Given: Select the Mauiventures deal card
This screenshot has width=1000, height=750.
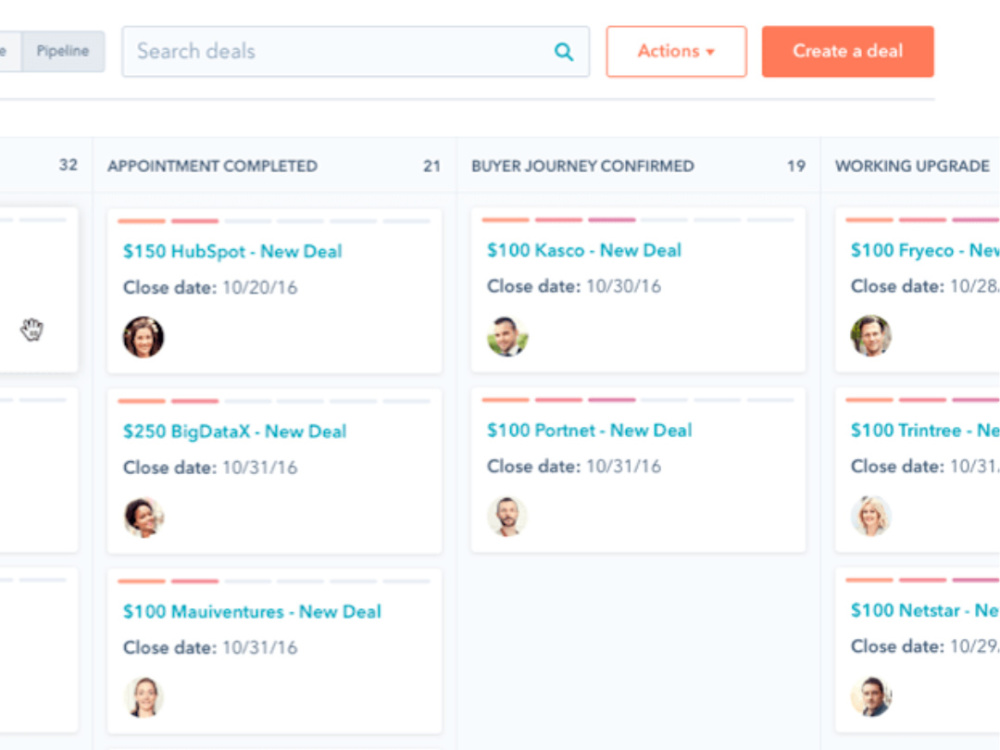Looking at the screenshot, I should pos(274,651).
